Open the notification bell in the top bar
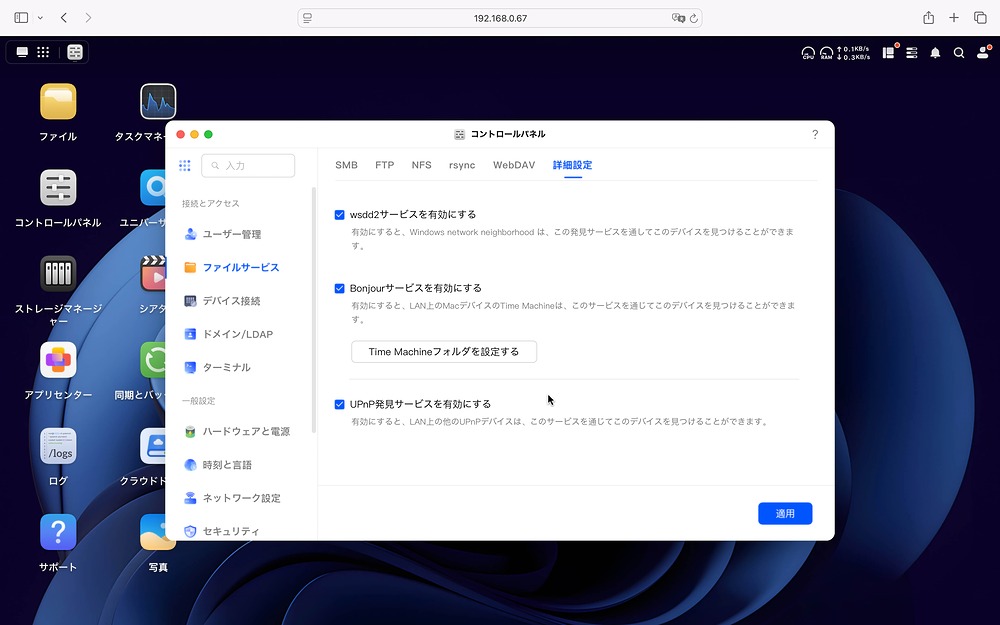Viewport: 1000px width, 625px height. click(x=935, y=52)
